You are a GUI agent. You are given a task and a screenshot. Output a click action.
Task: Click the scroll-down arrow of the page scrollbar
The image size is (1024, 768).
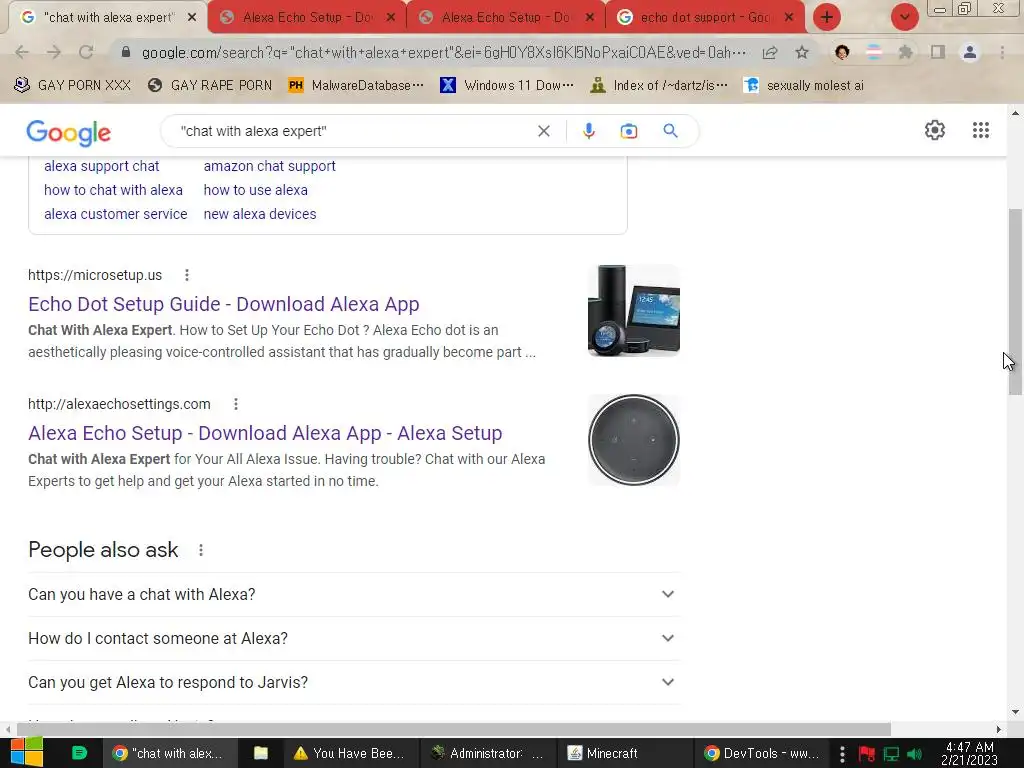click(1015, 712)
